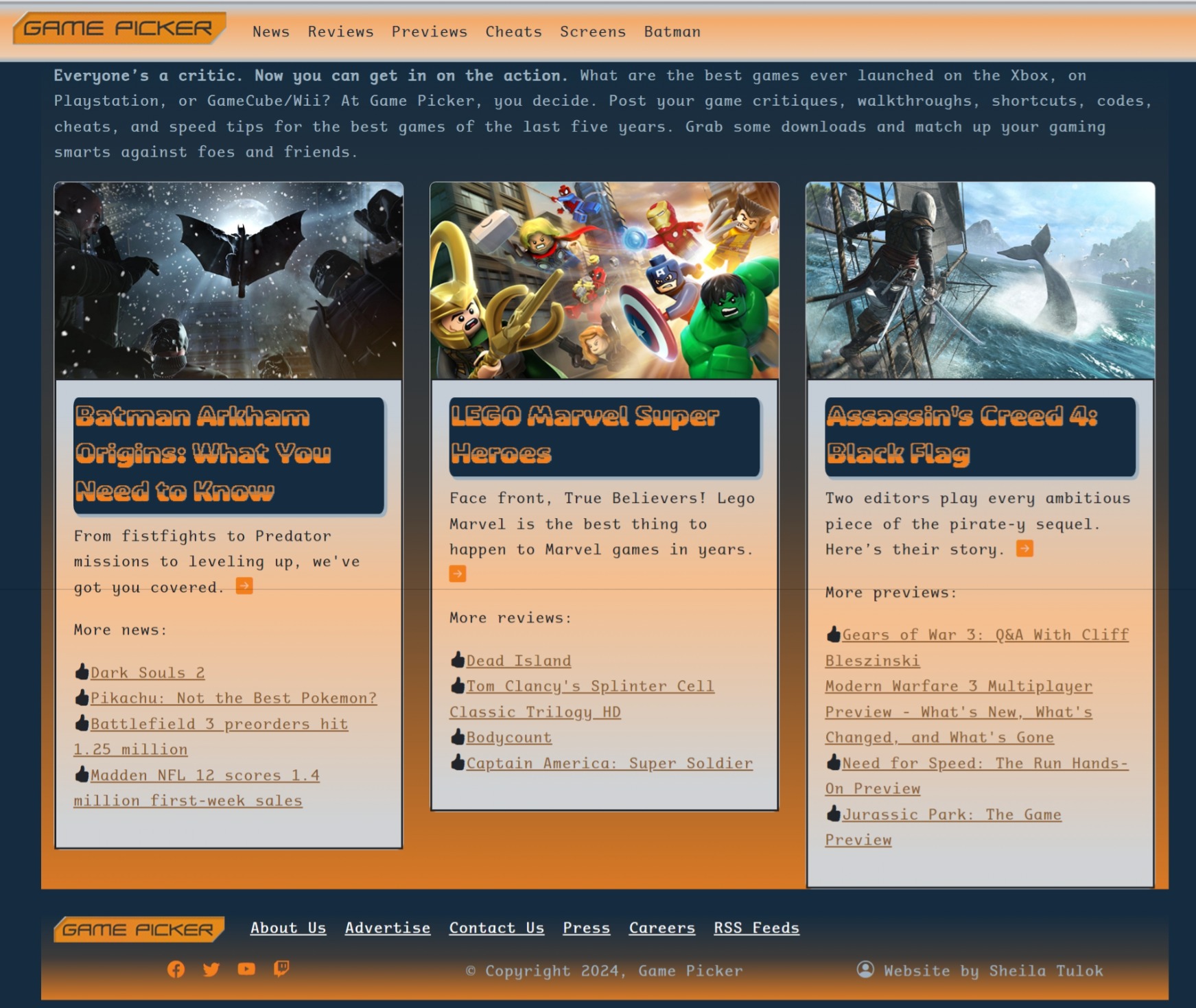Click thumbs-up icon beside Dead Island
The width and height of the screenshot is (1196, 1008).
(458, 659)
